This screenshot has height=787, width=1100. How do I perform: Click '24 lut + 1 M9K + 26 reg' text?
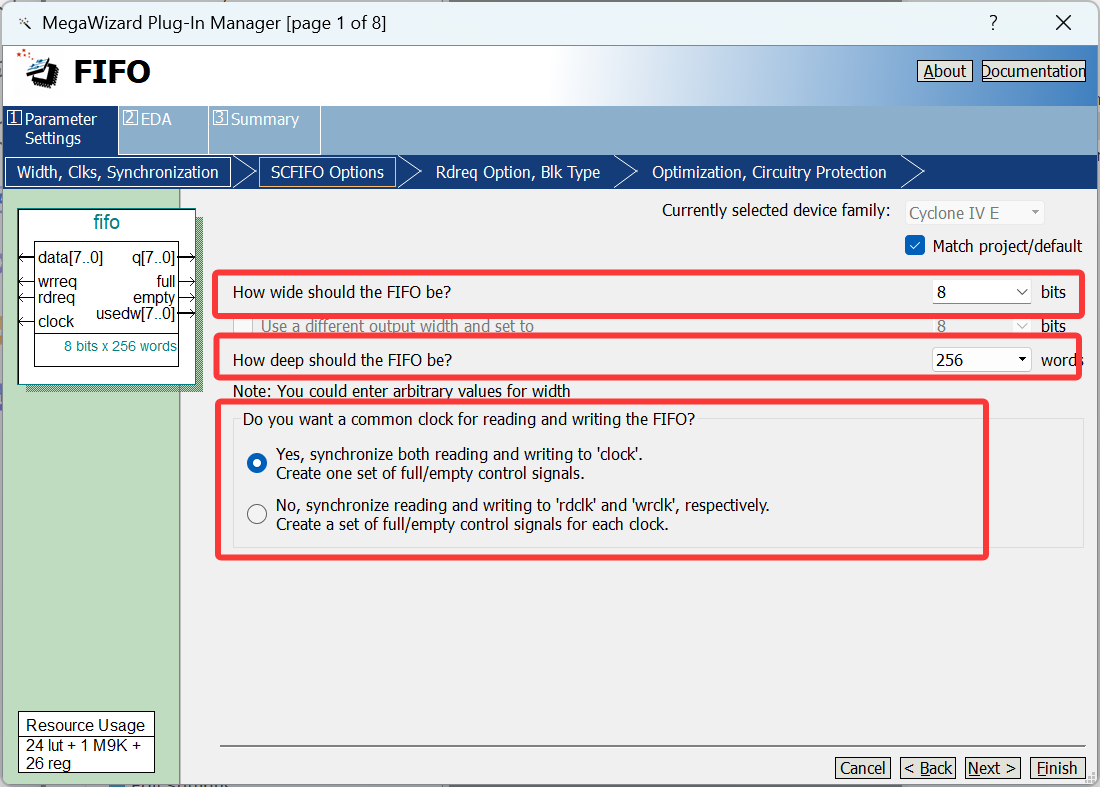[x=83, y=754]
